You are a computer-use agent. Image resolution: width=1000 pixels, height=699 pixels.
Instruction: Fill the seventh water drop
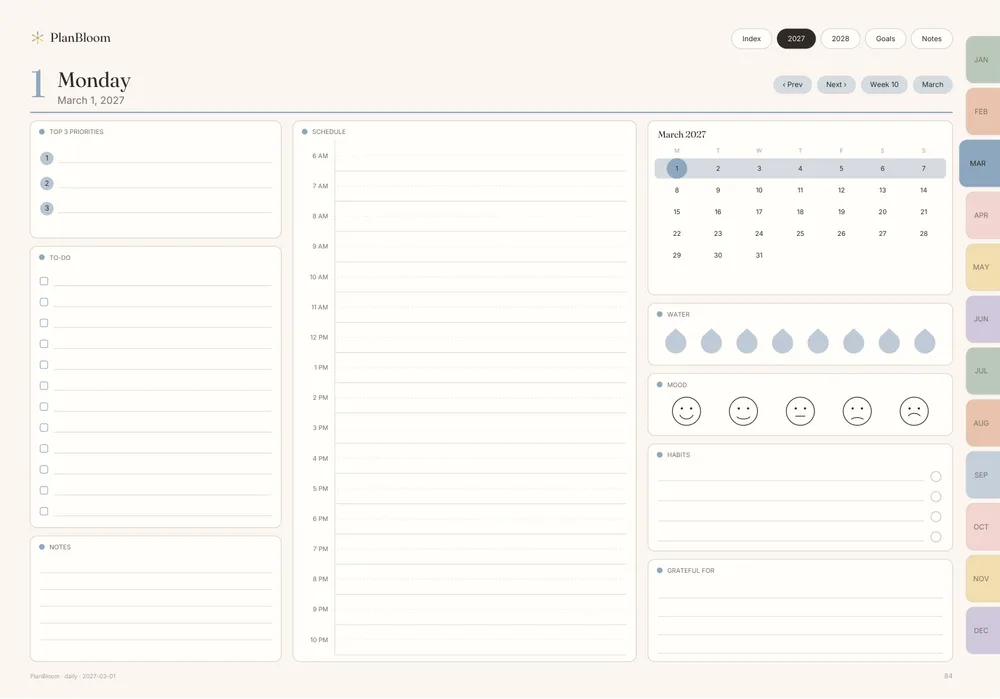click(889, 341)
